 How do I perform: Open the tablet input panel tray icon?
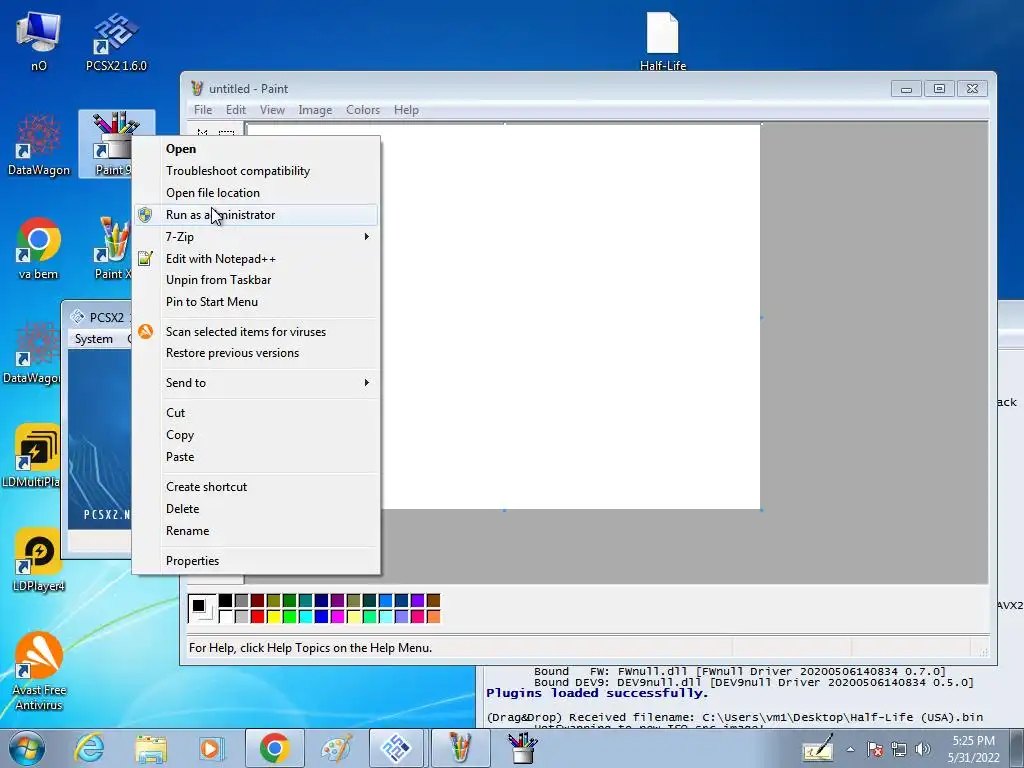818,748
